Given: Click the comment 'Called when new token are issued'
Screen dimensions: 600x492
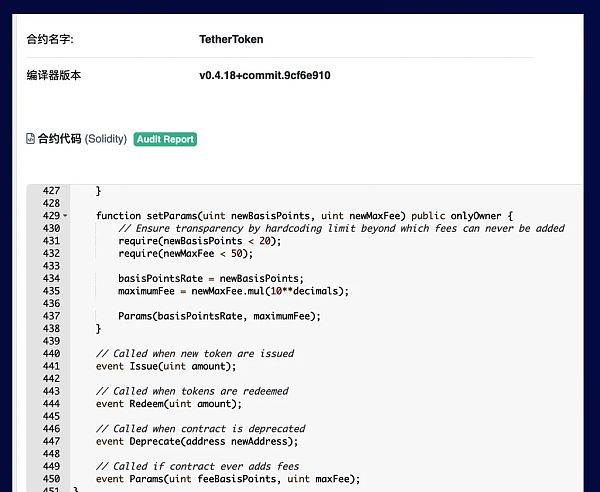Looking at the screenshot, I should pyautogui.click(x=195, y=354).
